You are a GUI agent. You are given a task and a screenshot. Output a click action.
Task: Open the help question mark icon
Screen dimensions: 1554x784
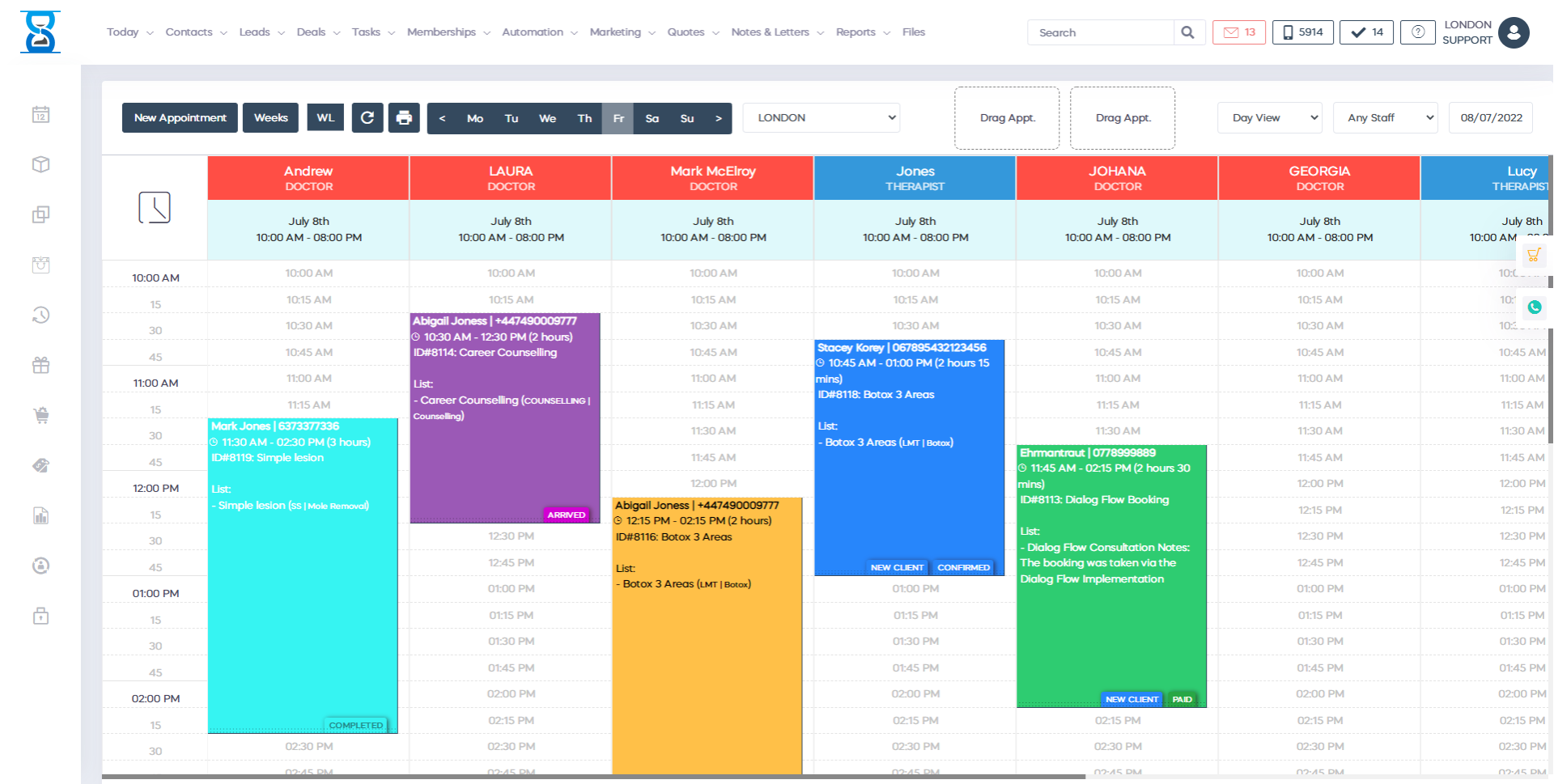[1417, 32]
